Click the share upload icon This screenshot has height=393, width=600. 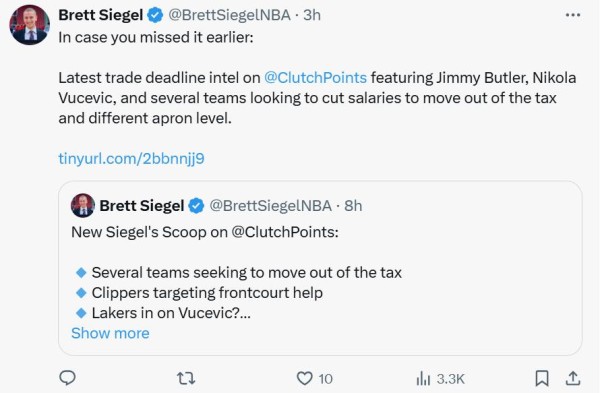click(x=573, y=378)
